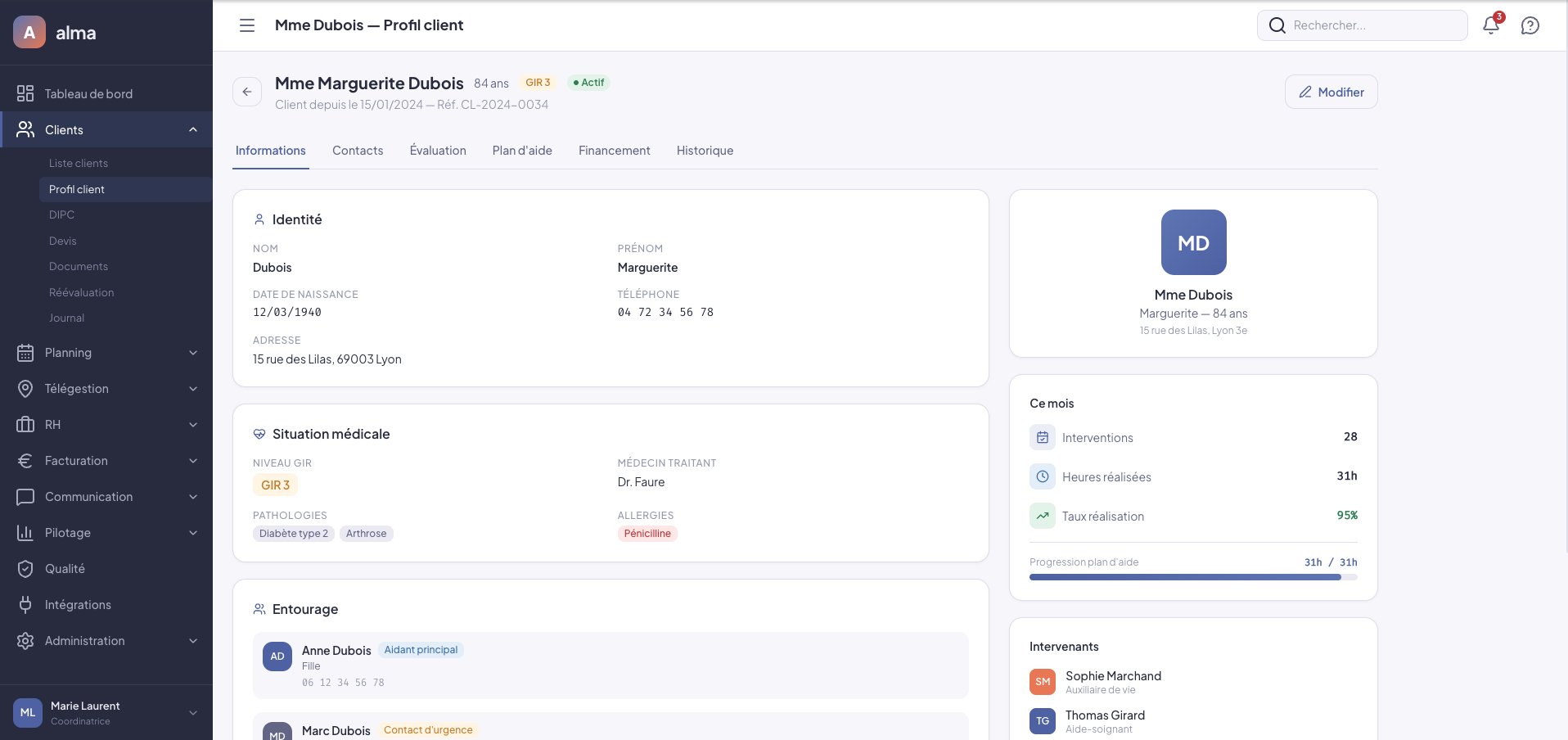Click the alma logo icon
Image resolution: width=1568 pixels, height=740 pixels.
tap(29, 33)
